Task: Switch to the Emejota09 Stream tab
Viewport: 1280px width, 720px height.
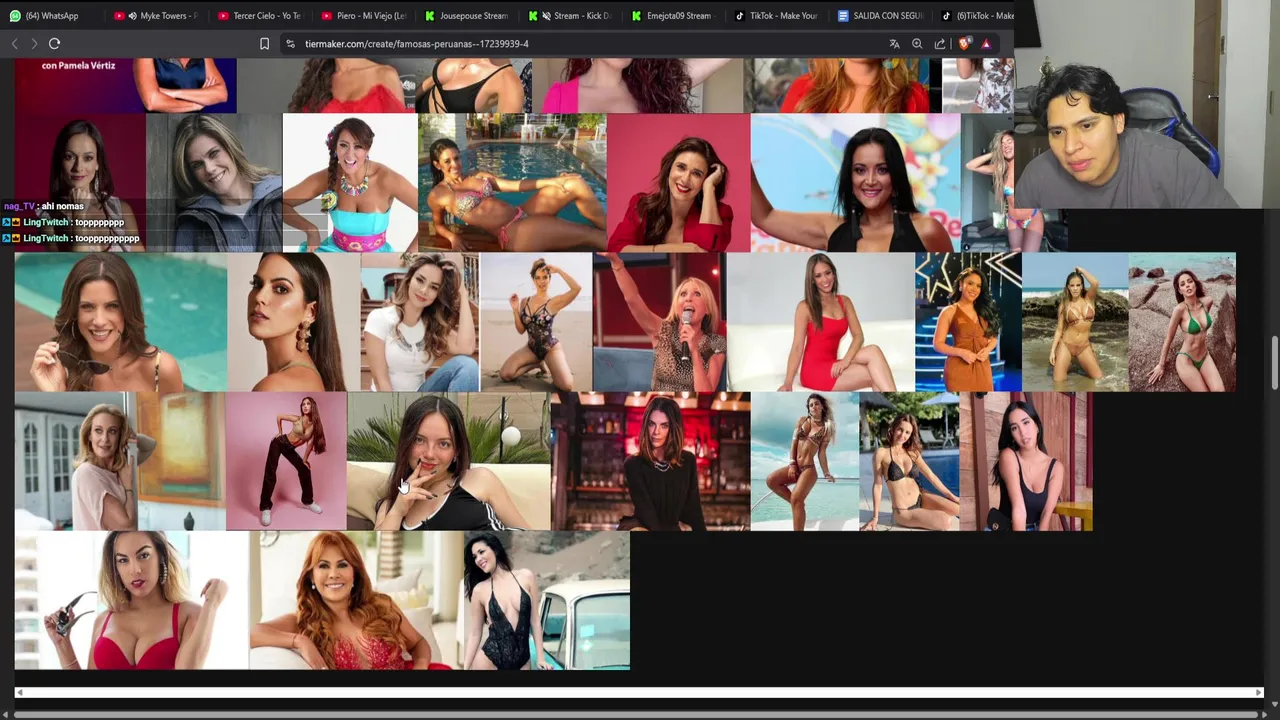Action: (675, 16)
